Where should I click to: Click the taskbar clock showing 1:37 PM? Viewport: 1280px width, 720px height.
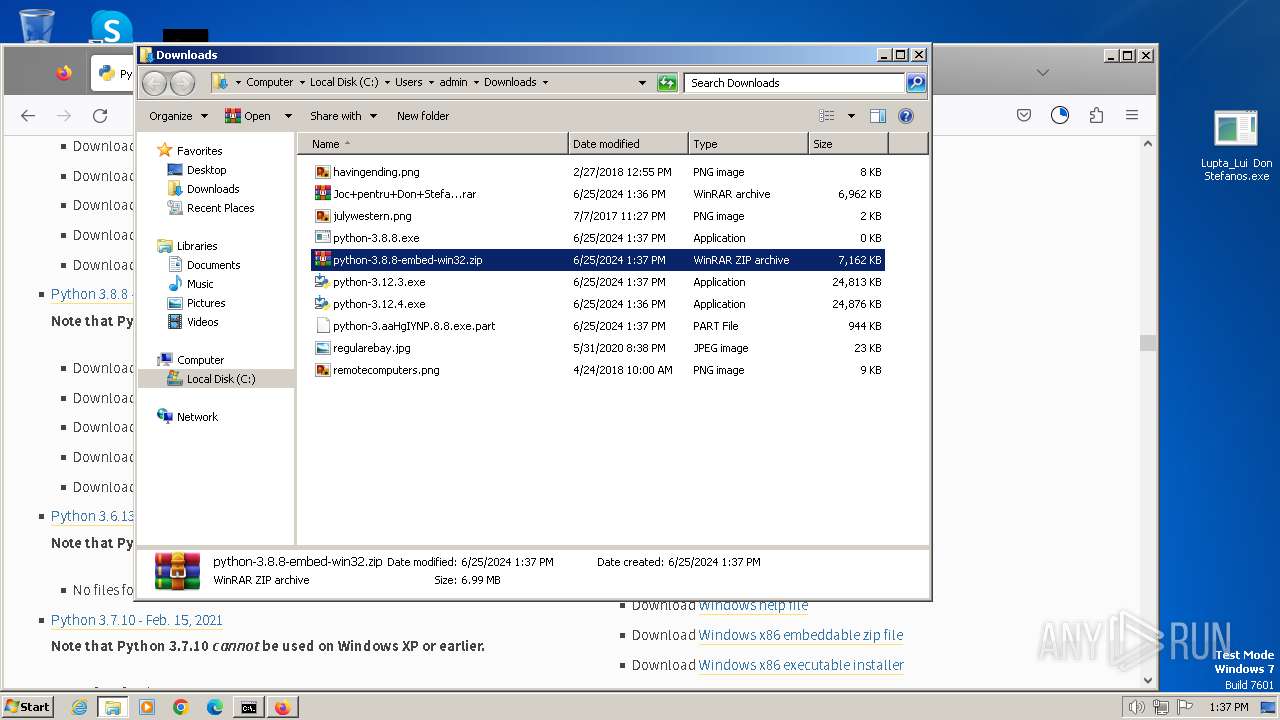[x=1228, y=707]
